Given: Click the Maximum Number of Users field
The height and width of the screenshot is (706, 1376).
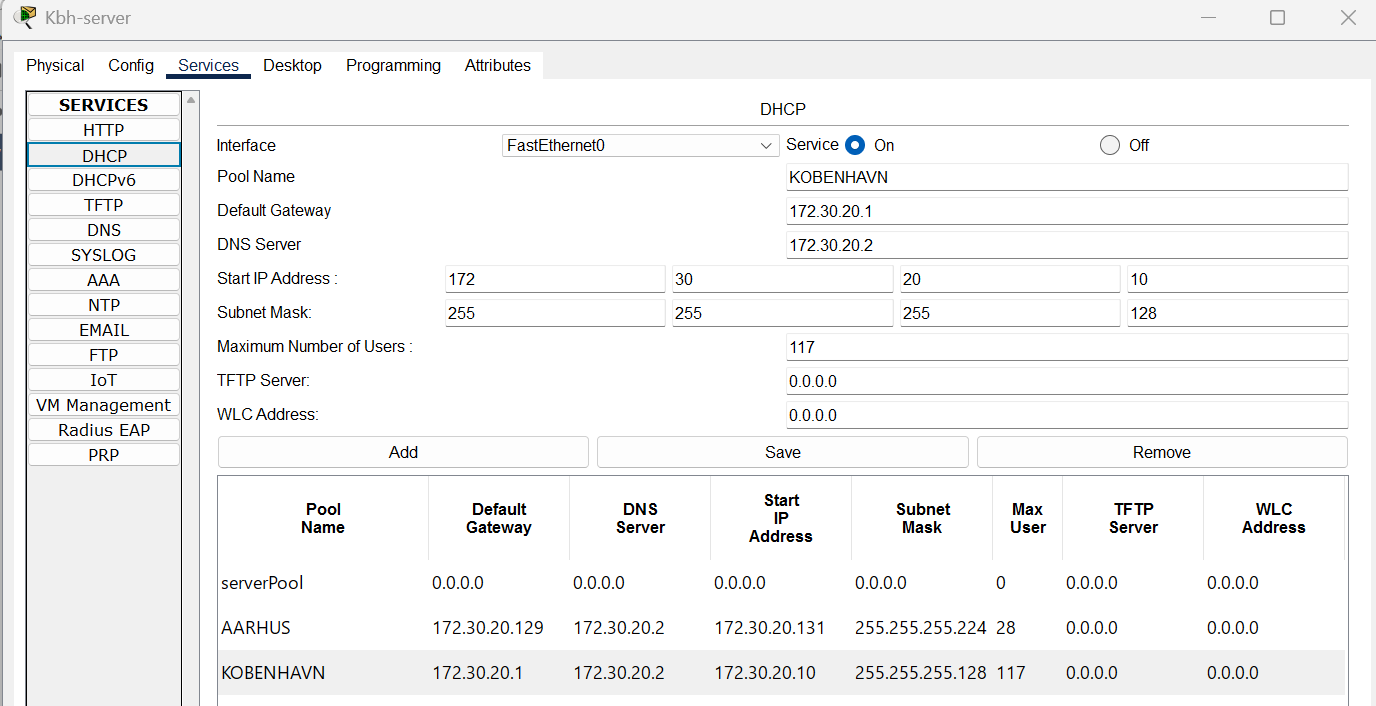Looking at the screenshot, I should pyautogui.click(x=1067, y=347).
